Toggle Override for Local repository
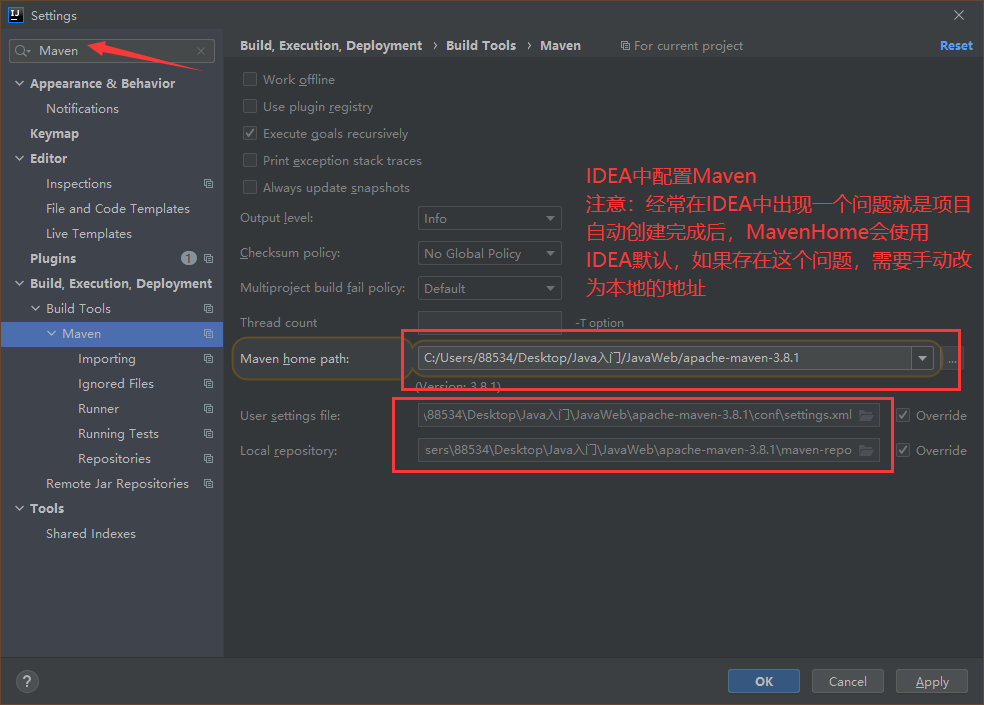The image size is (984, 705). [x=903, y=450]
